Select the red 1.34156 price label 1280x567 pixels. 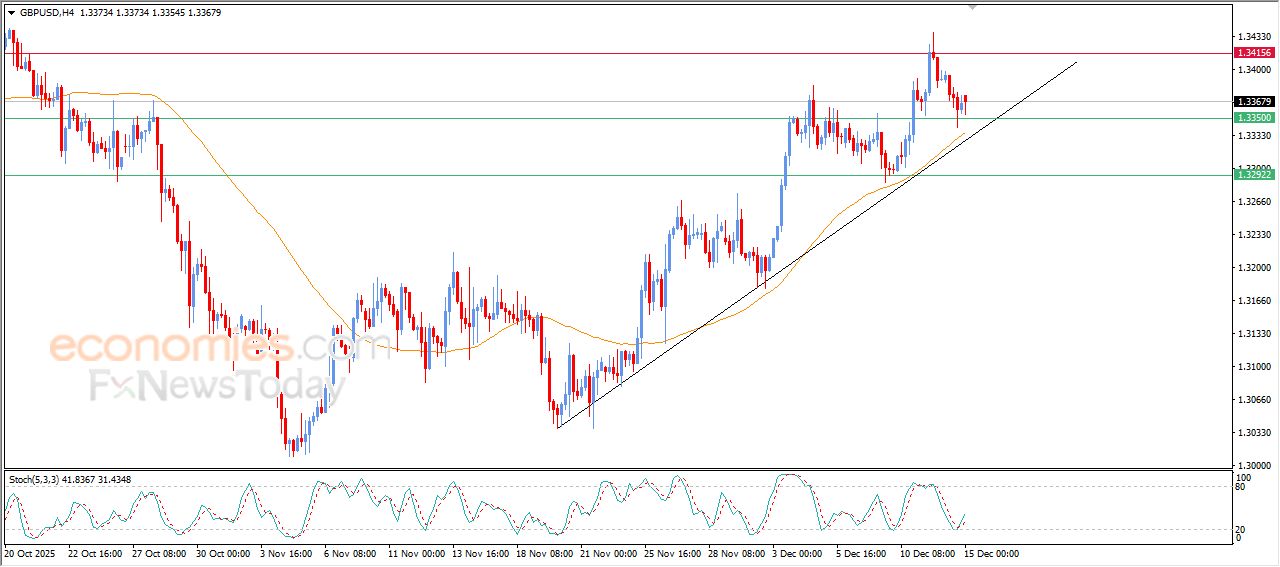pos(1254,53)
